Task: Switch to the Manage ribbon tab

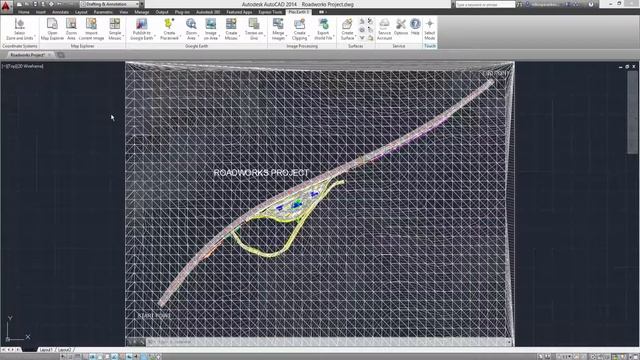Action: tap(142, 12)
